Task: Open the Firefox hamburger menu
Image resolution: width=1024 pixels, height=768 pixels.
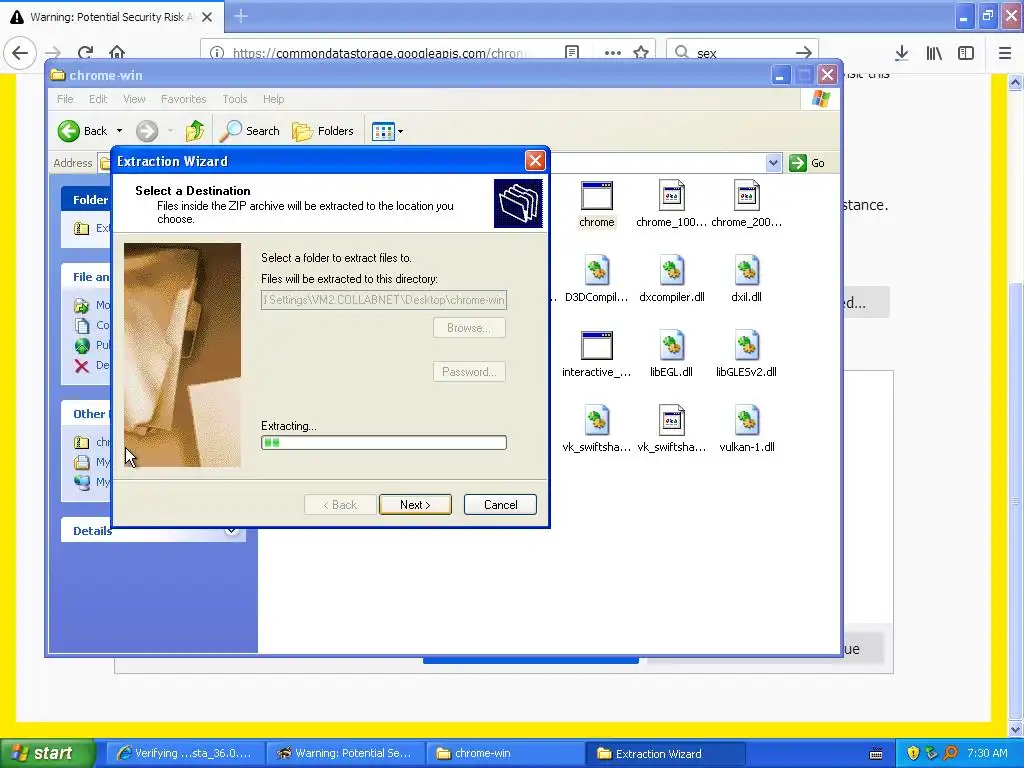Action: (1005, 53)
